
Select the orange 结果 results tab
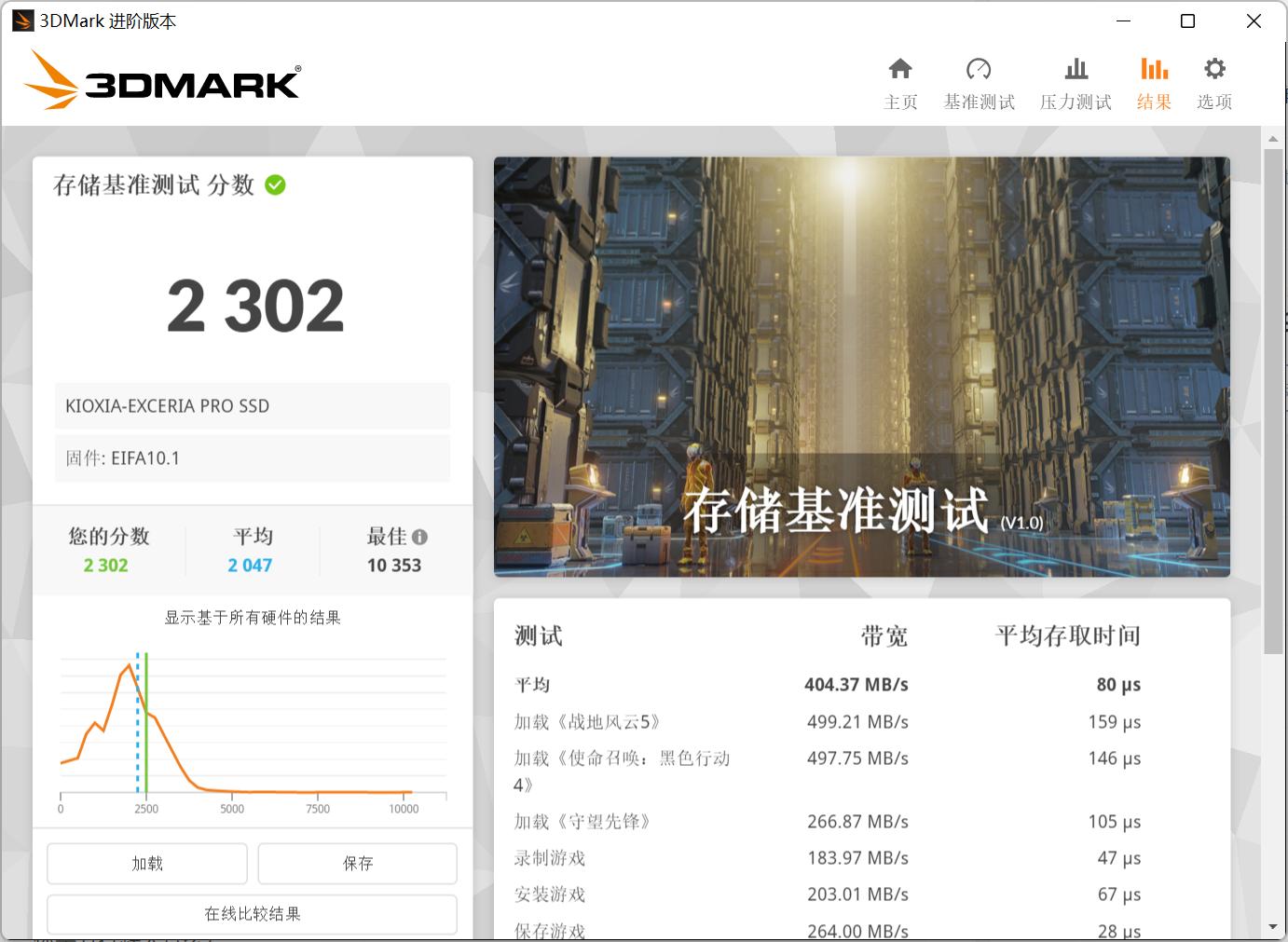[1154, 82]
